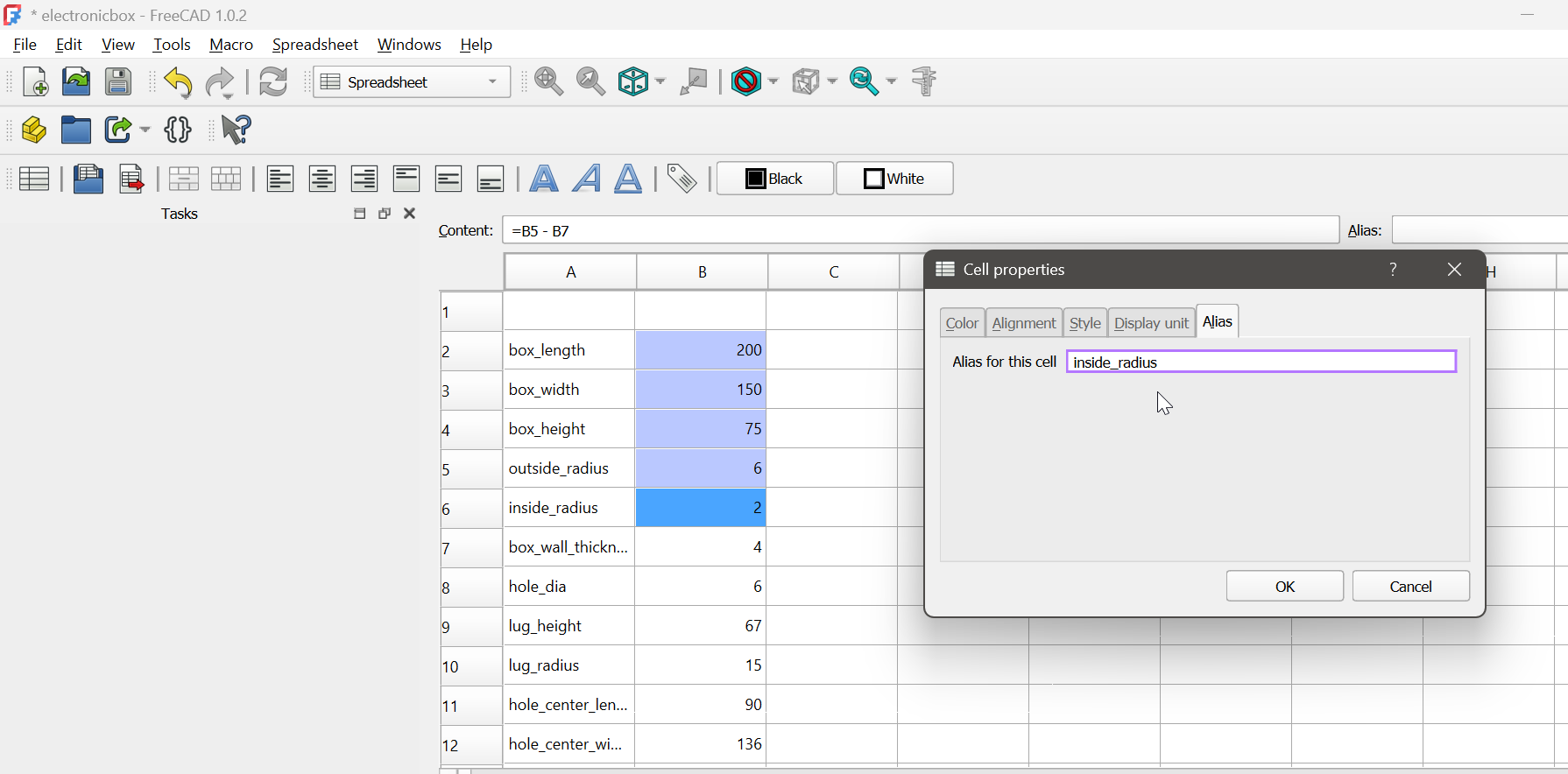The width and height of the screenshot is (1568, 774).
Task: Align view to selected face
Action: coord(694,82)
